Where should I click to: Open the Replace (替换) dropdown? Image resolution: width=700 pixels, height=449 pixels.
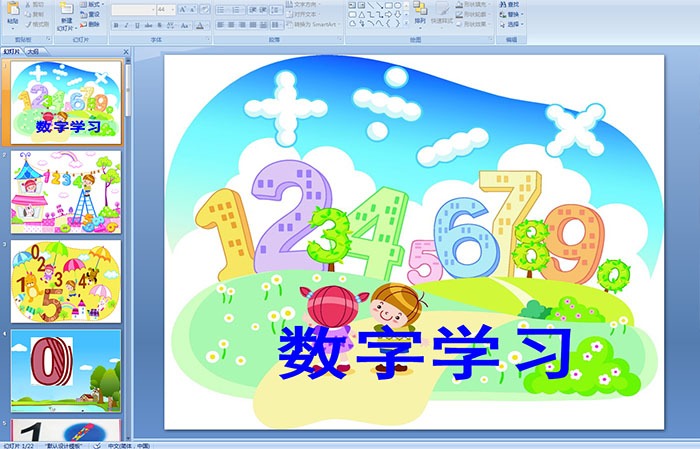coord(512,14)
